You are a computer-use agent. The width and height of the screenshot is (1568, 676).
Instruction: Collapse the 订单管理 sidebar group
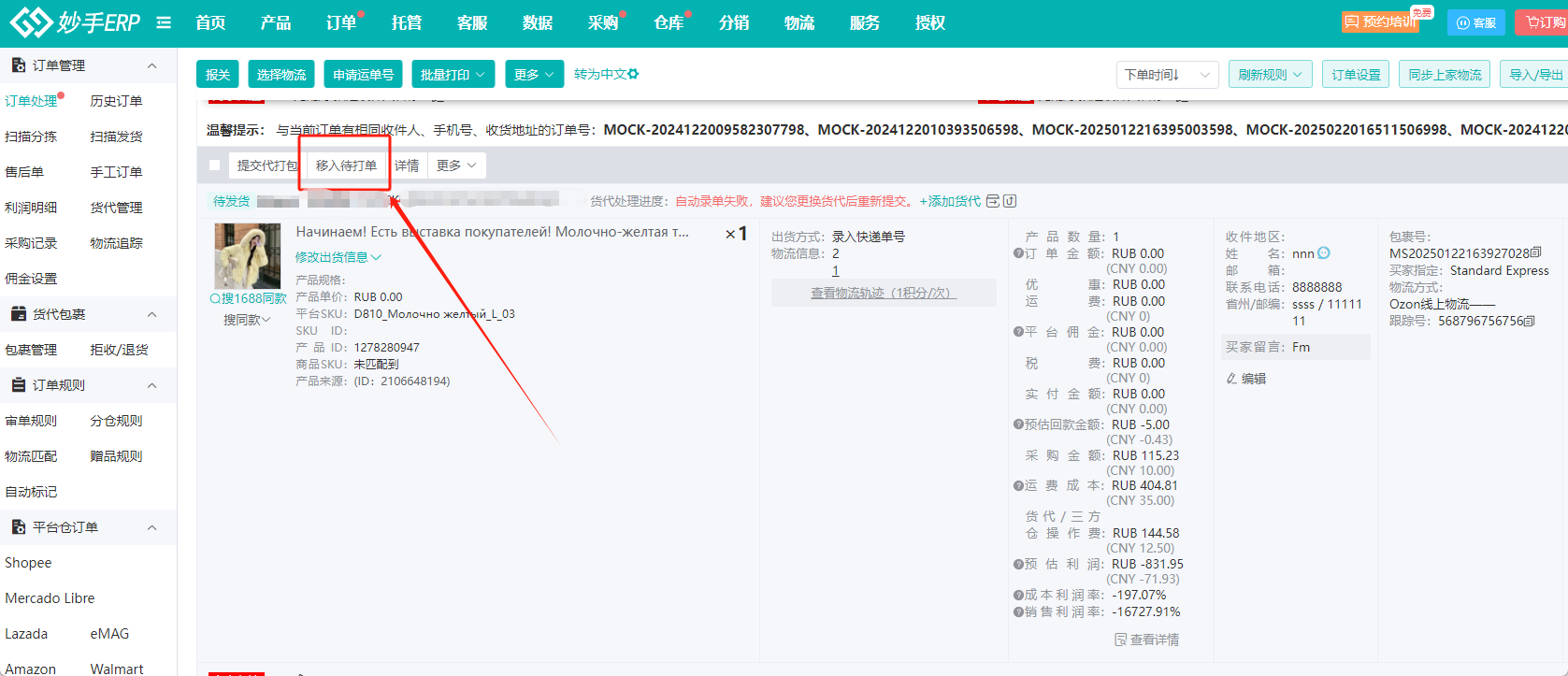tap(151, 65)
